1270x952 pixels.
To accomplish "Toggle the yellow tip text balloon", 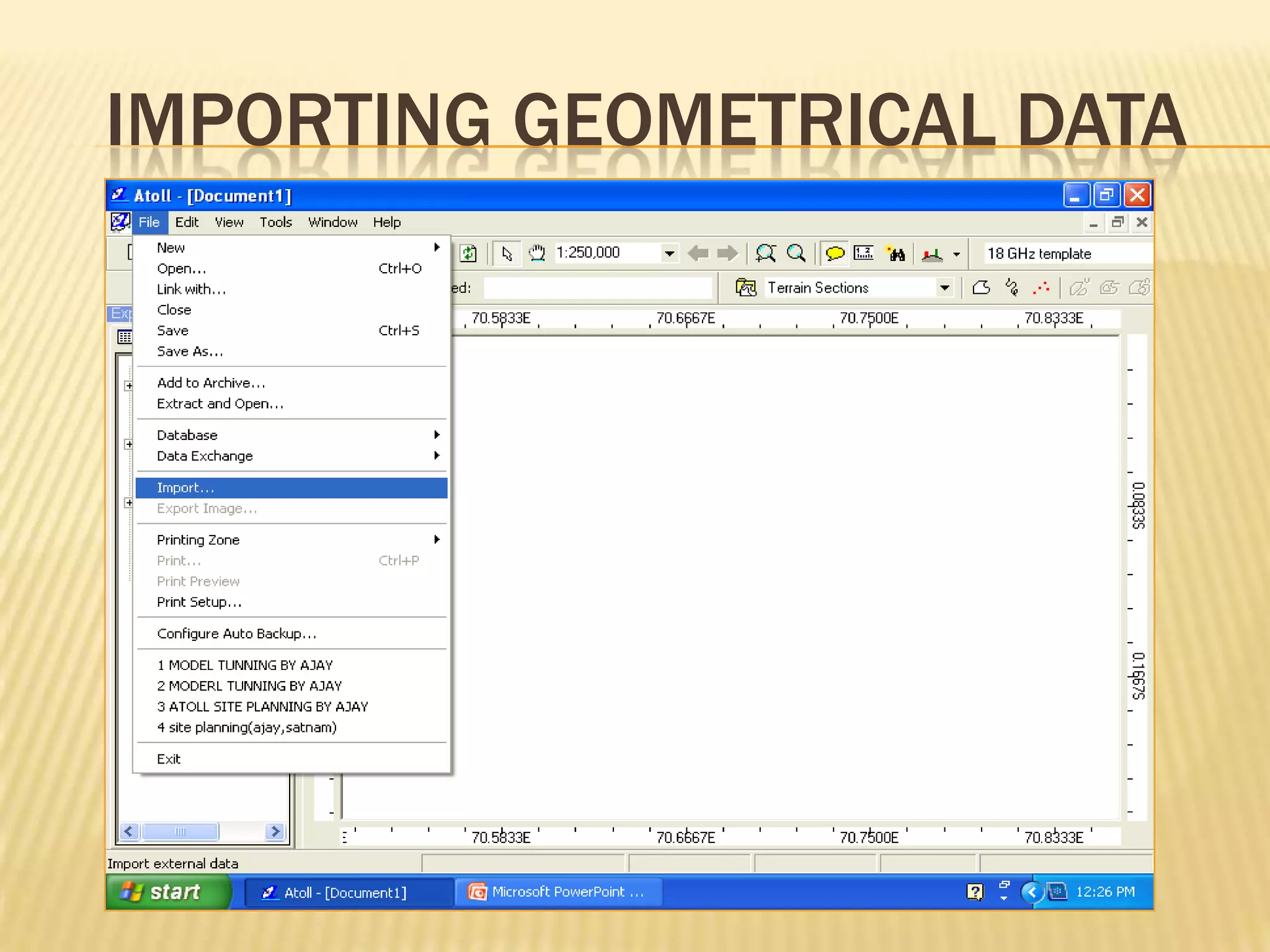I will (835, 253).
